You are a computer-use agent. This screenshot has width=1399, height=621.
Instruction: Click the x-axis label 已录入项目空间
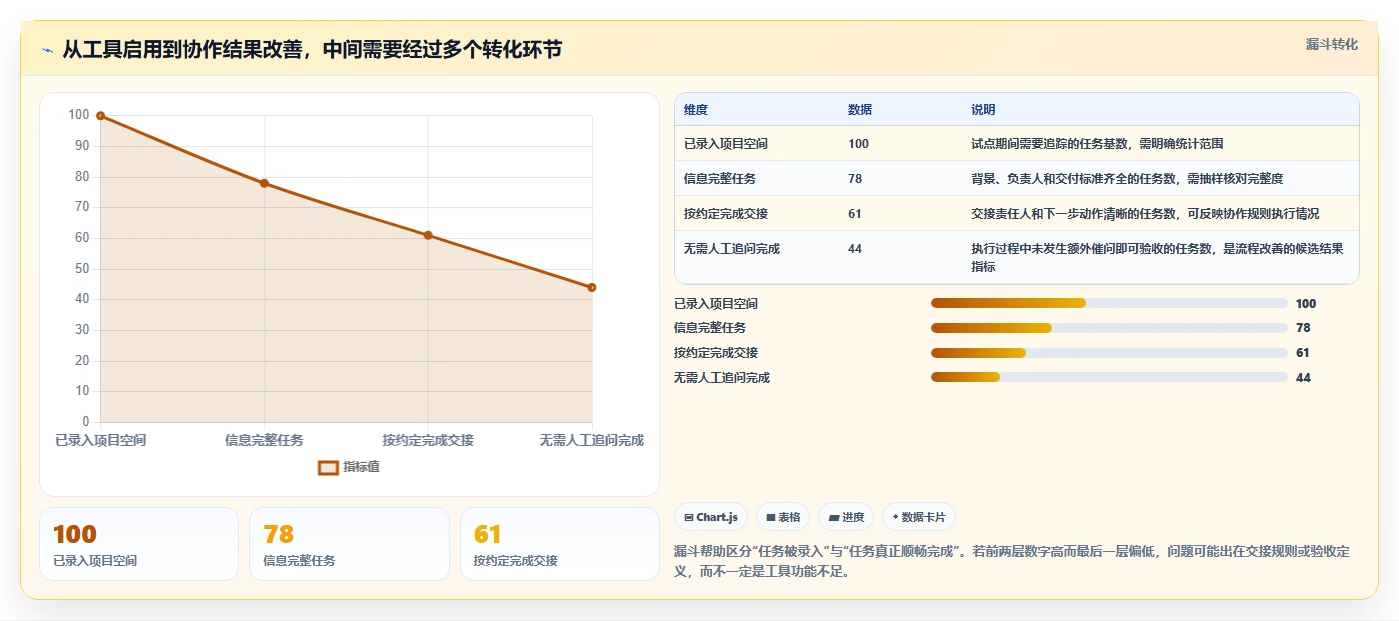tap(101, 440)
